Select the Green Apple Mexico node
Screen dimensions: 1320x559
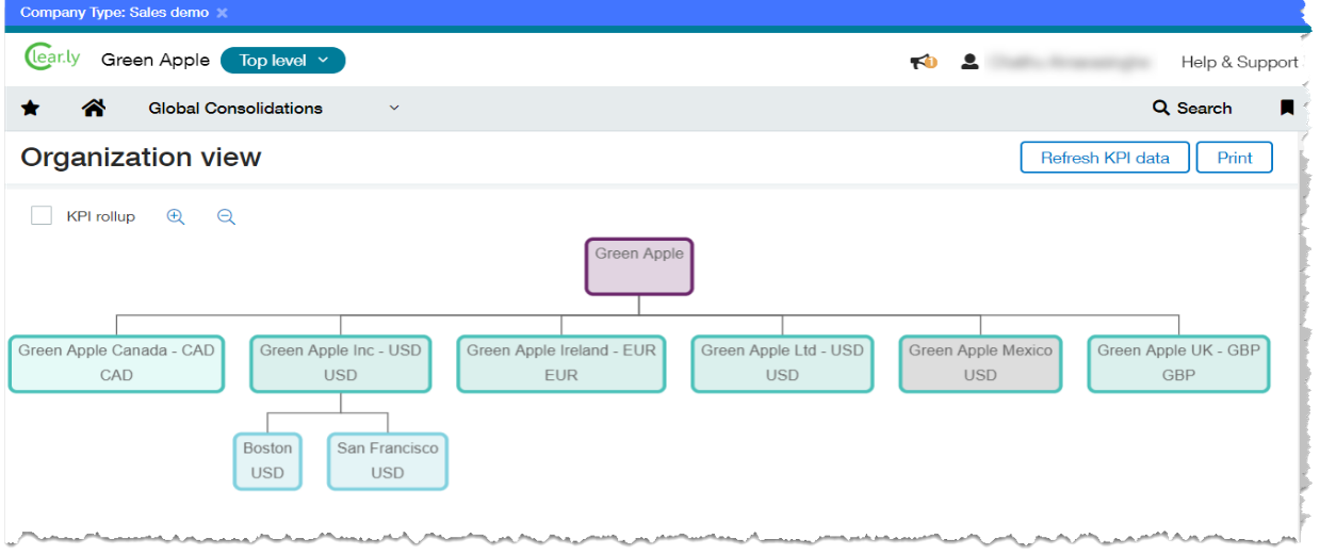[980, 363]
